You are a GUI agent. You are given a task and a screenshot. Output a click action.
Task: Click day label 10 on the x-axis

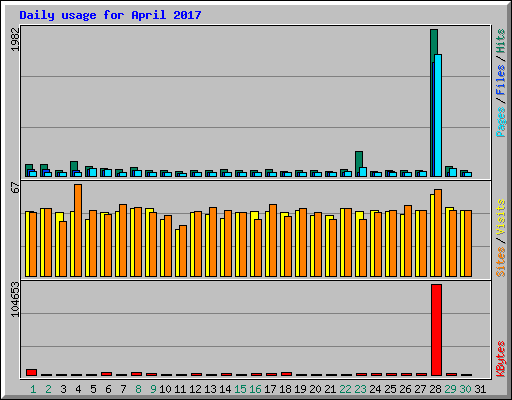[x=165, y=389]
